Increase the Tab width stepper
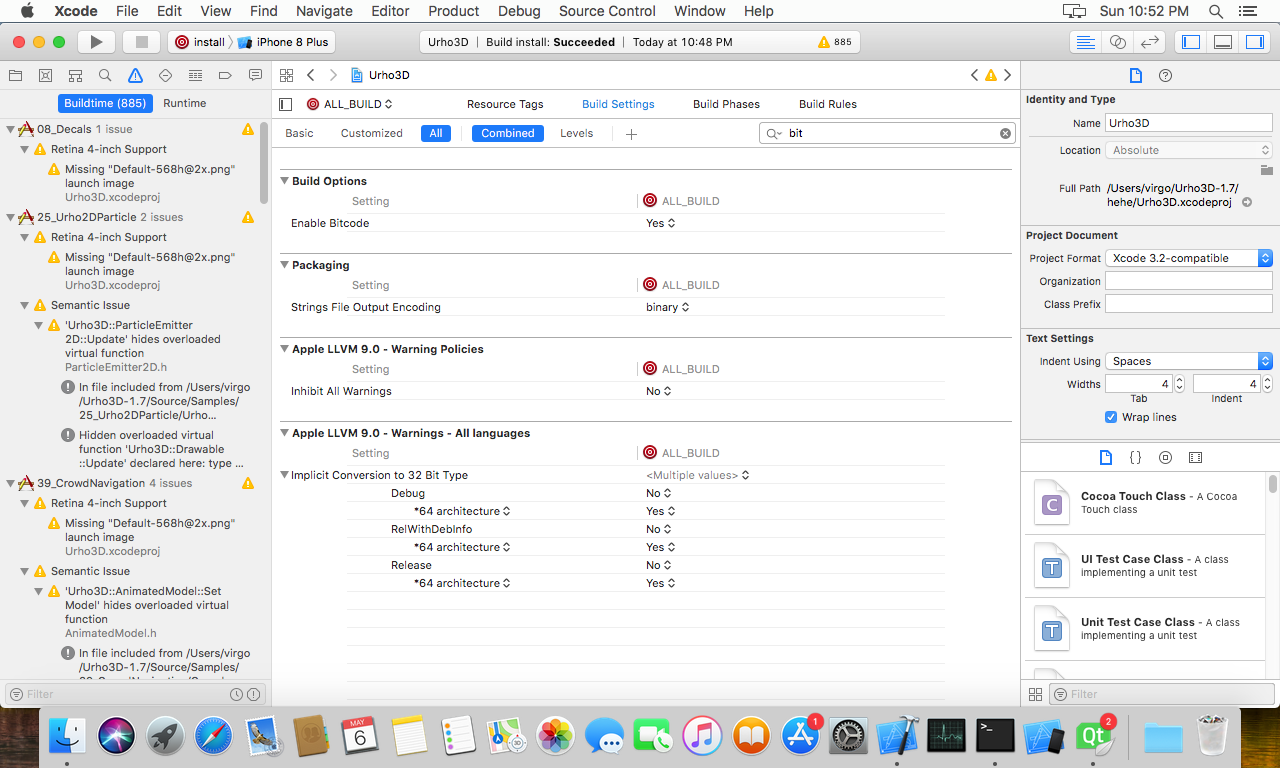 click(1179, 379)
